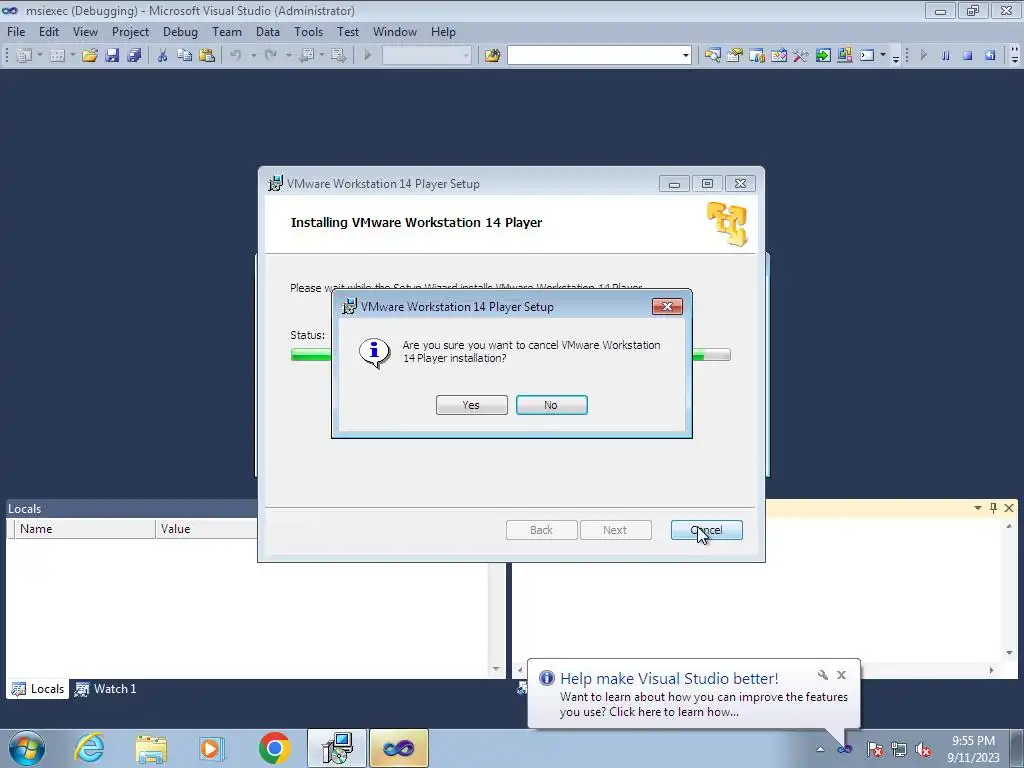Open Extension Manager toolbar icon
Viewport: 1024px width, 768px height.
coord(844,56)
